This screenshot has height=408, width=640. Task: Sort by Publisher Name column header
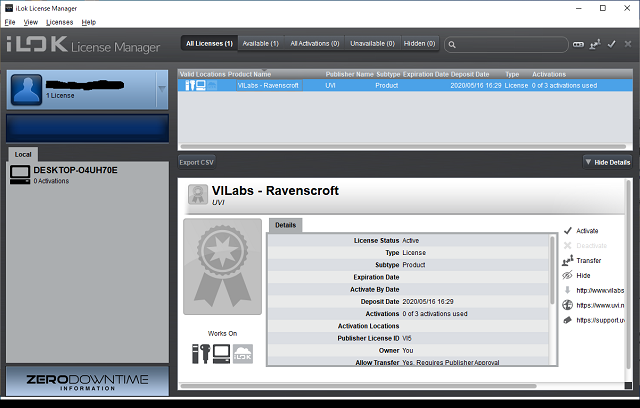(349, 74)
